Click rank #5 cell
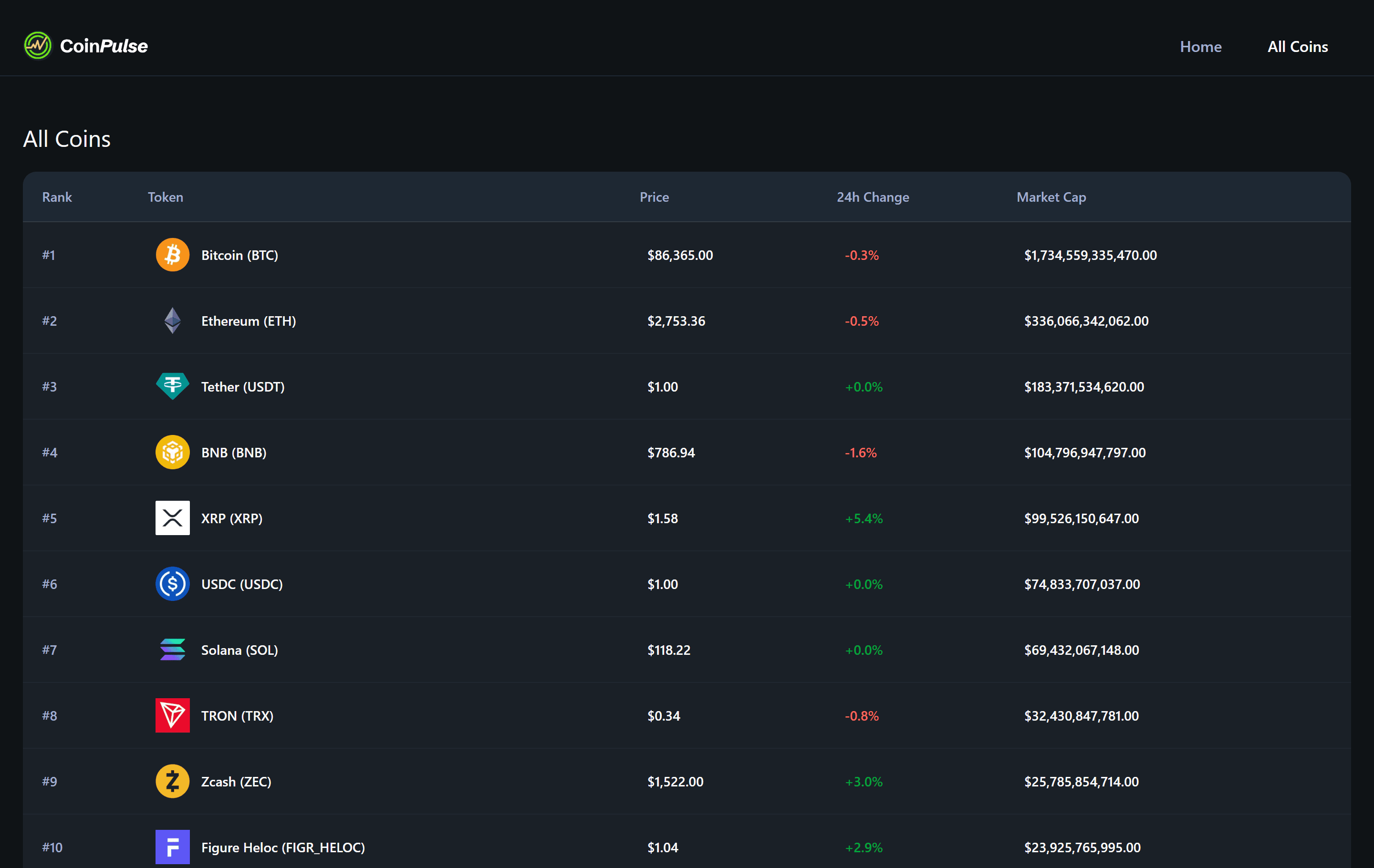1374x868 pixels. (50, 518)
